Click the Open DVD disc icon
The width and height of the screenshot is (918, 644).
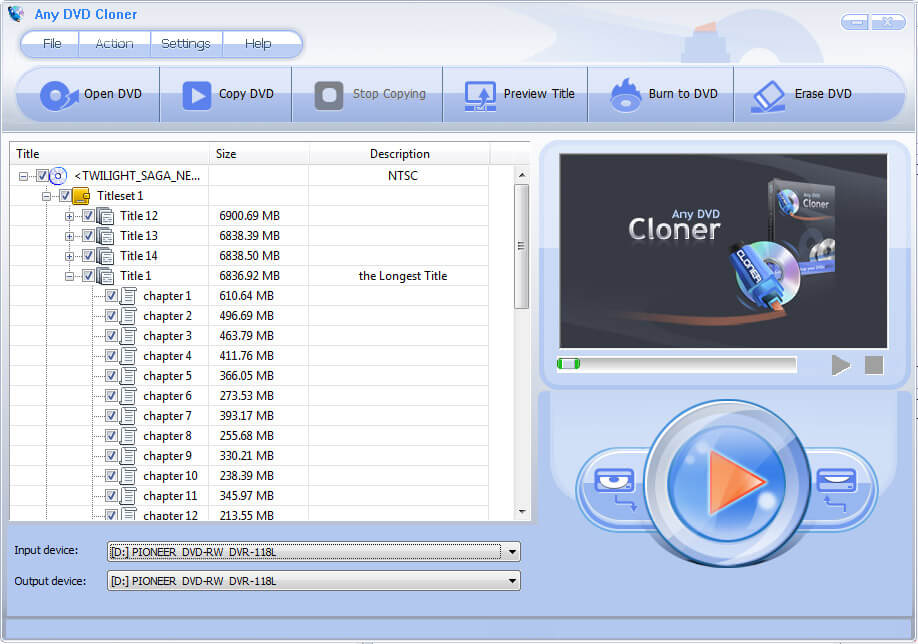click(x=58, y=95)
